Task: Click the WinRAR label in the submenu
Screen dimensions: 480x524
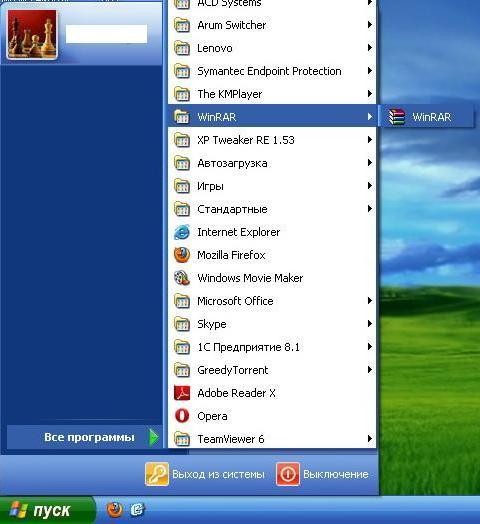Action: pyautogui.click(x=432, y=117)
